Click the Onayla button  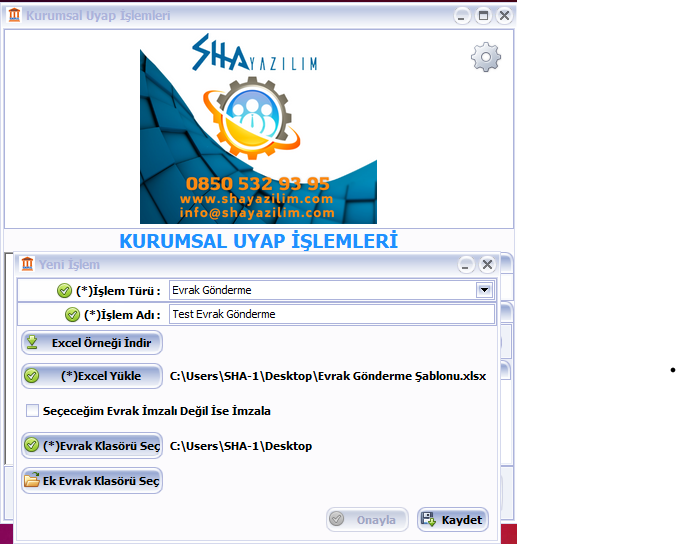point(367,519)
